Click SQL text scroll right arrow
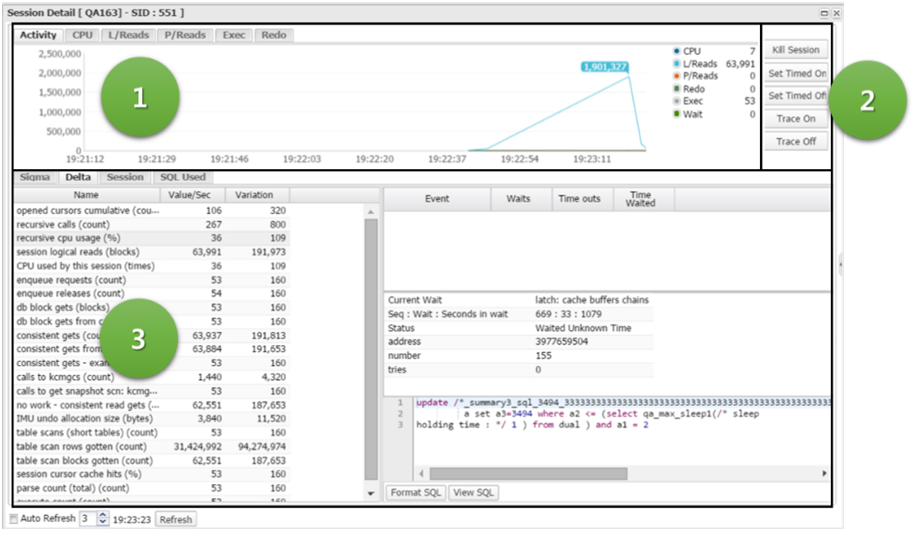 pyautogui.click(x=824, y=473)
